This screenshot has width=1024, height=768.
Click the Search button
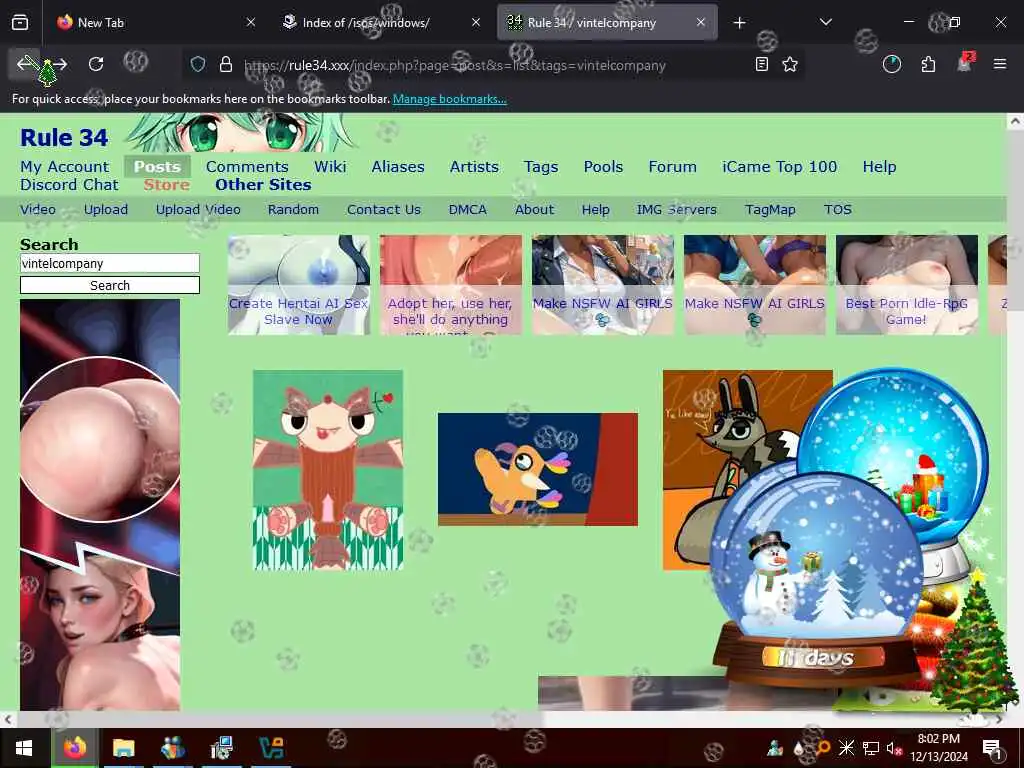[110, 285]
